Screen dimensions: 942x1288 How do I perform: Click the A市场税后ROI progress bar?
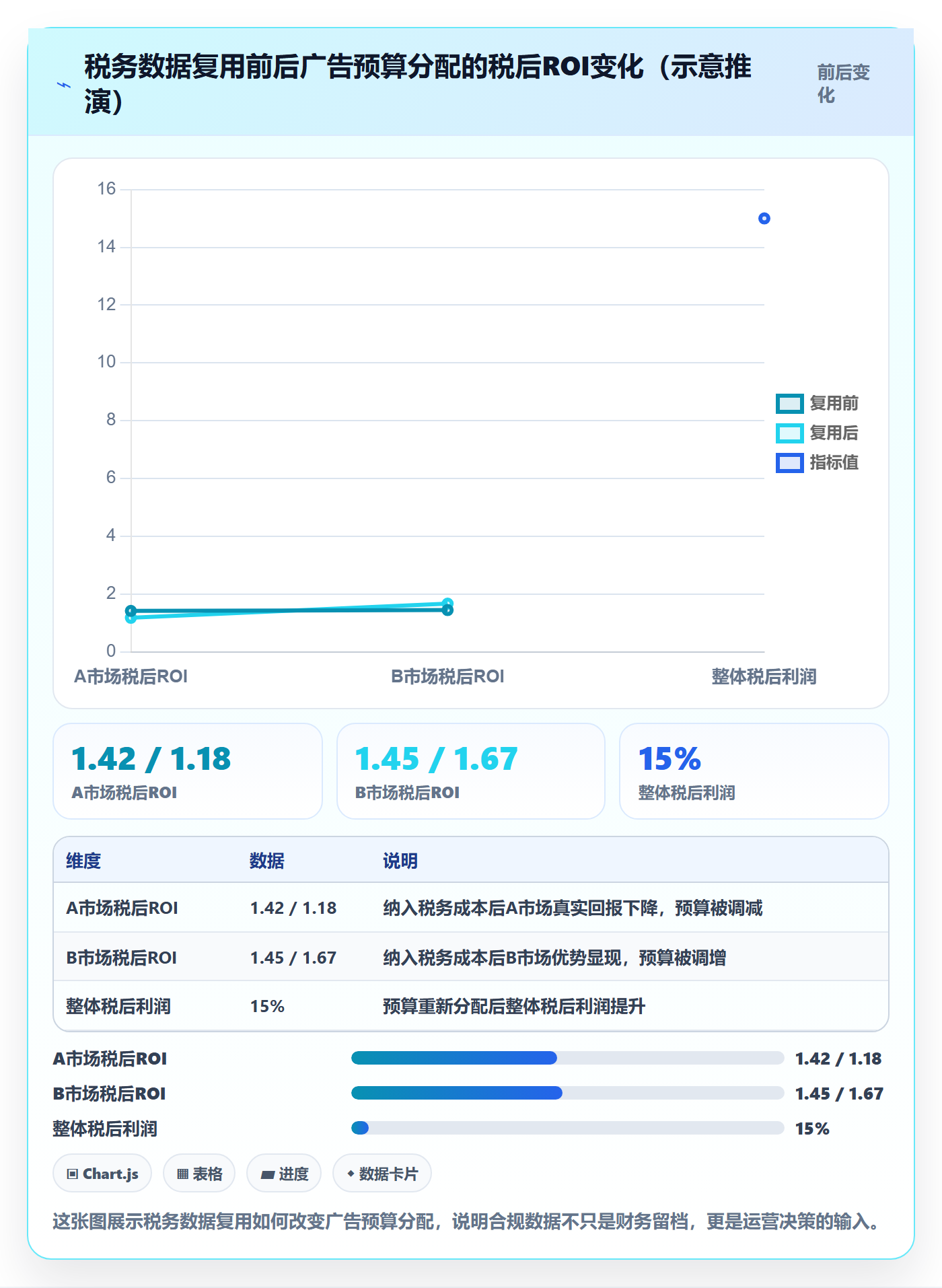point(568,1058)
